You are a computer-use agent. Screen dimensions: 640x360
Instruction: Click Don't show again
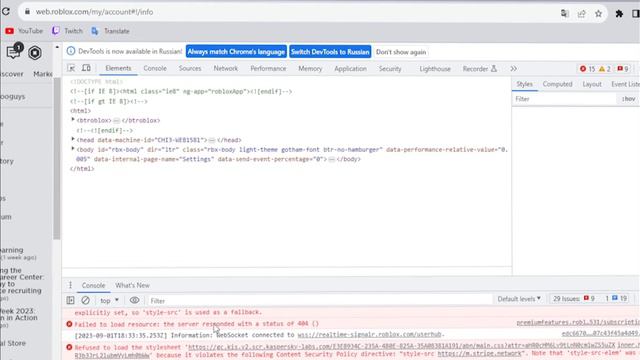[x=401, y=52]
